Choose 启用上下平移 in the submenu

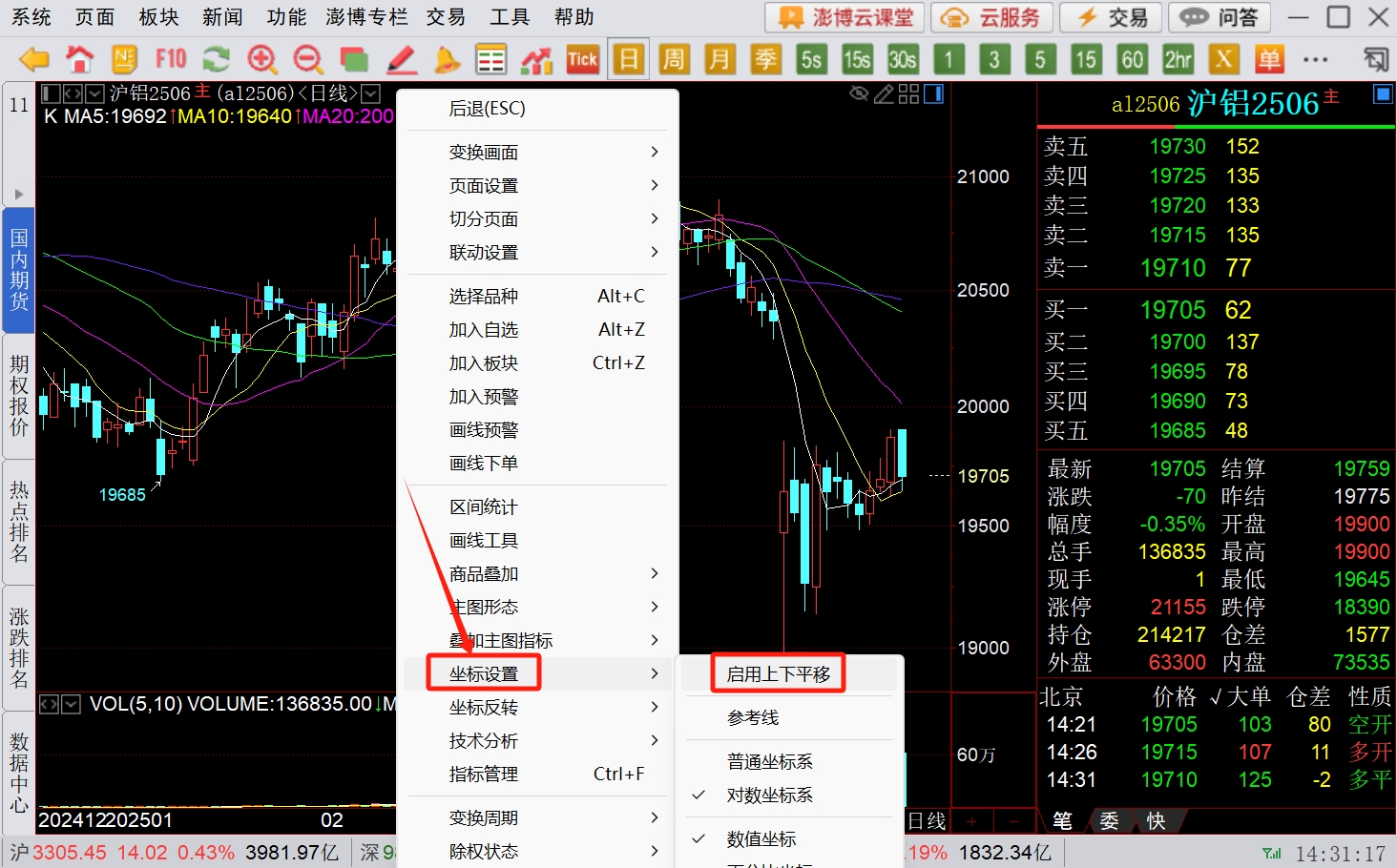coord(778,674)
